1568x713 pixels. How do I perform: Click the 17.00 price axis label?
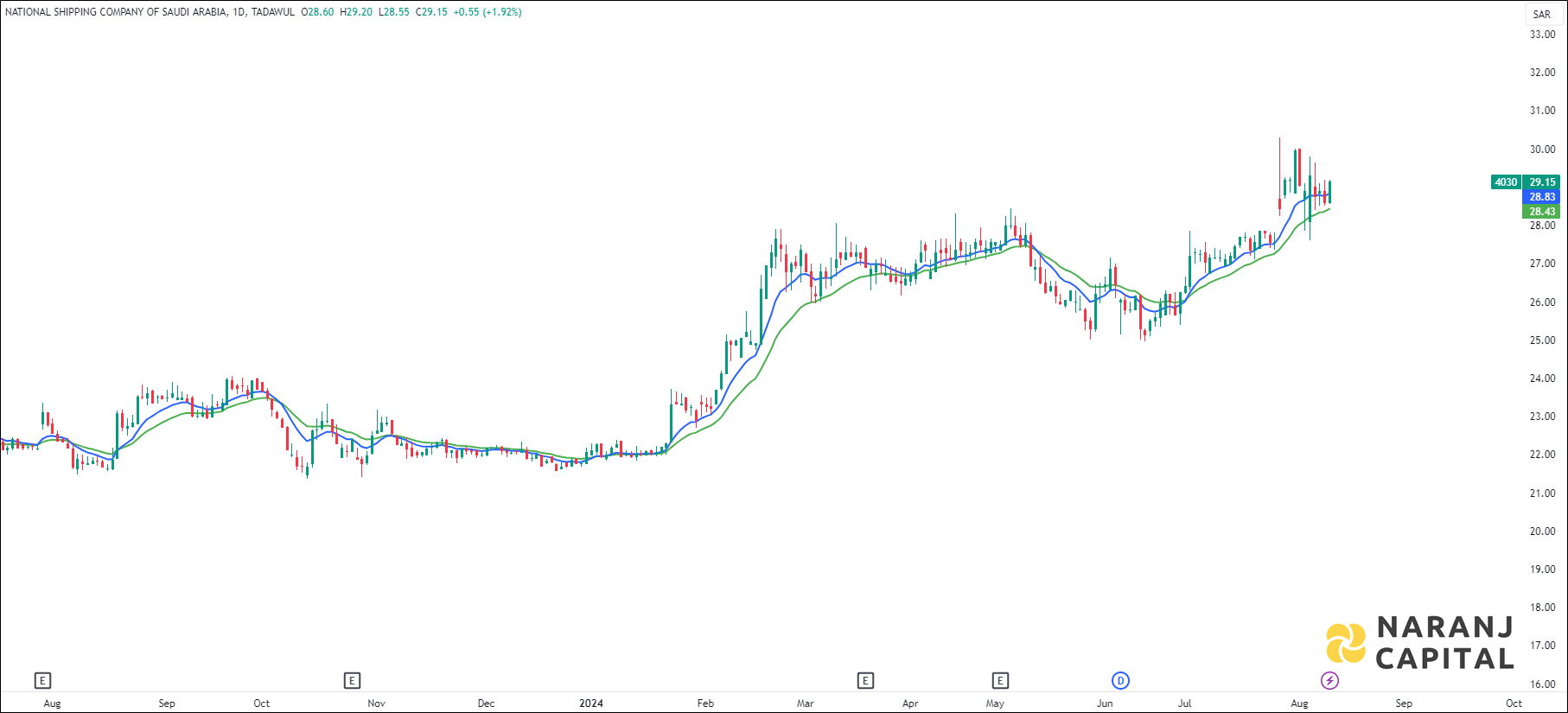1542,646
